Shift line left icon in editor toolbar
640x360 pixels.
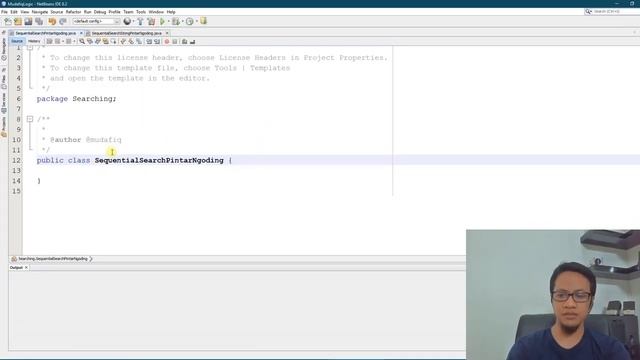[x=149, y=41]
